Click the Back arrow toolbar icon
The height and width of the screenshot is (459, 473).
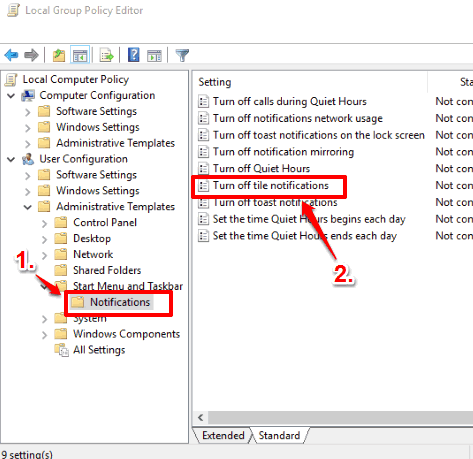11,55
